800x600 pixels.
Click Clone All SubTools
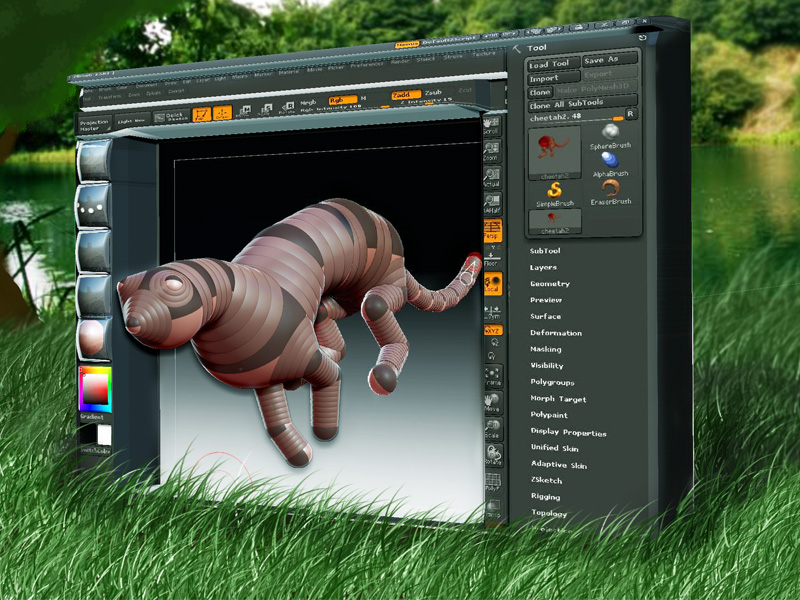click(x=582, y=103)
